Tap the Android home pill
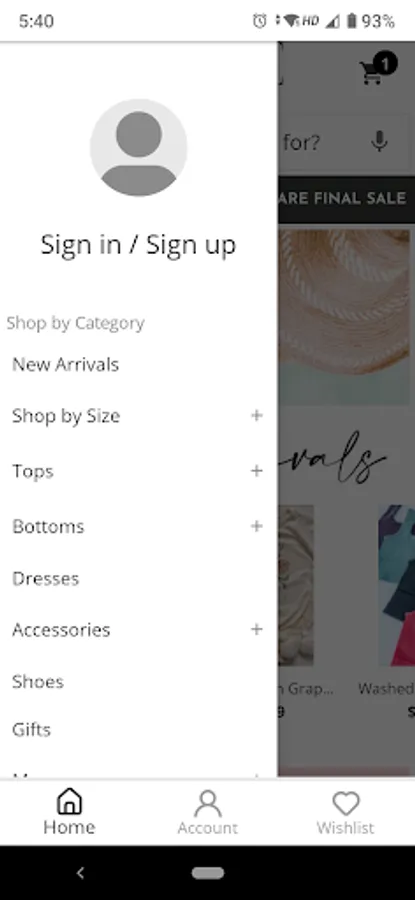This screenshot has width=415, height=900. (208, 873)
